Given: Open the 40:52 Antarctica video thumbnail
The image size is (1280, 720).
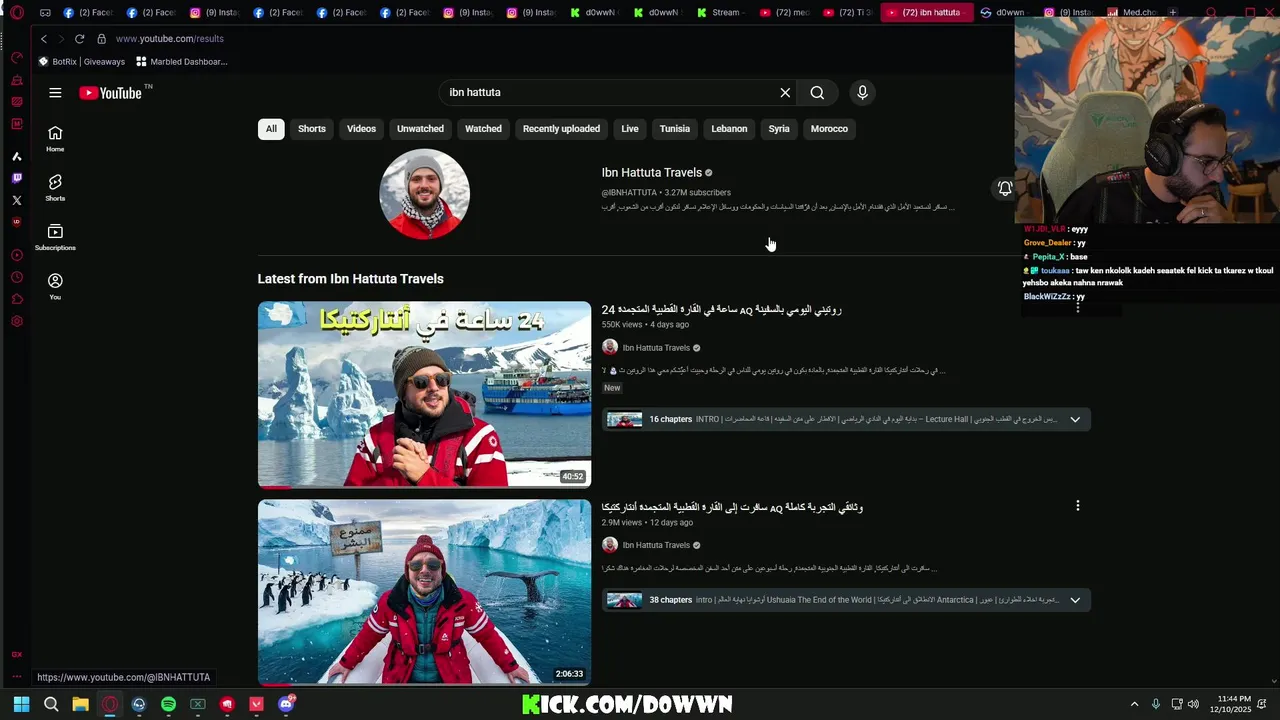Looking at the screenshot, I should coord(424,394).
